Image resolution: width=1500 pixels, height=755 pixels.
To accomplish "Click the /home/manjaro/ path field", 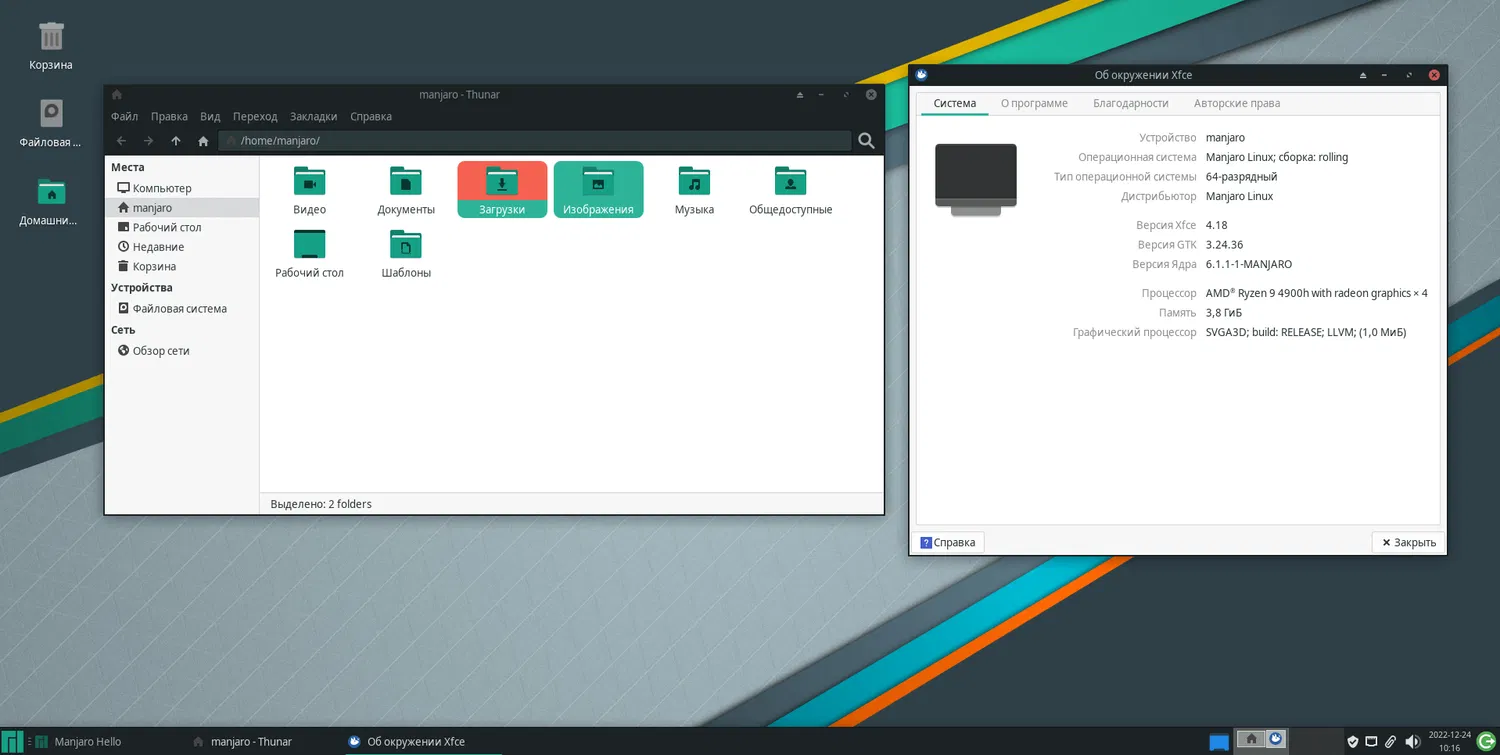I will [534, 141].
